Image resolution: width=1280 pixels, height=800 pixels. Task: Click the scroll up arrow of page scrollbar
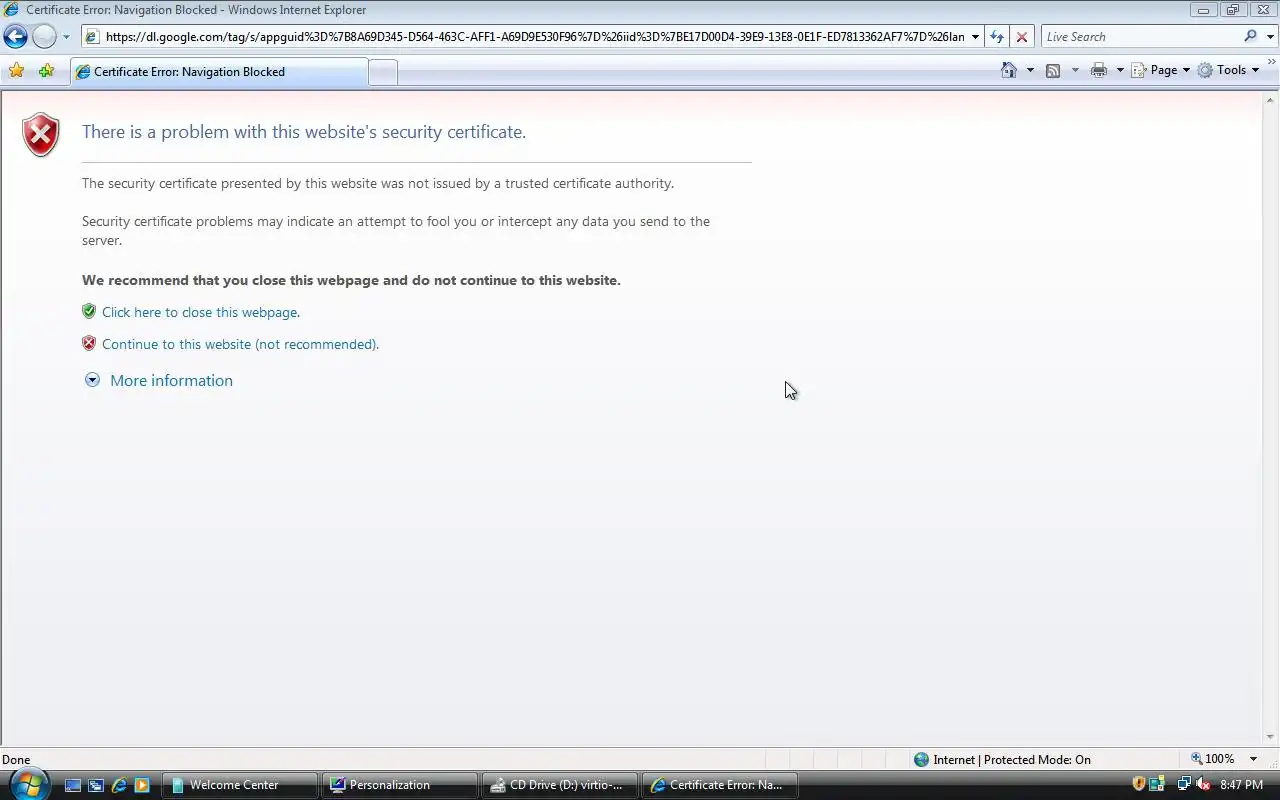(1271, 100)
